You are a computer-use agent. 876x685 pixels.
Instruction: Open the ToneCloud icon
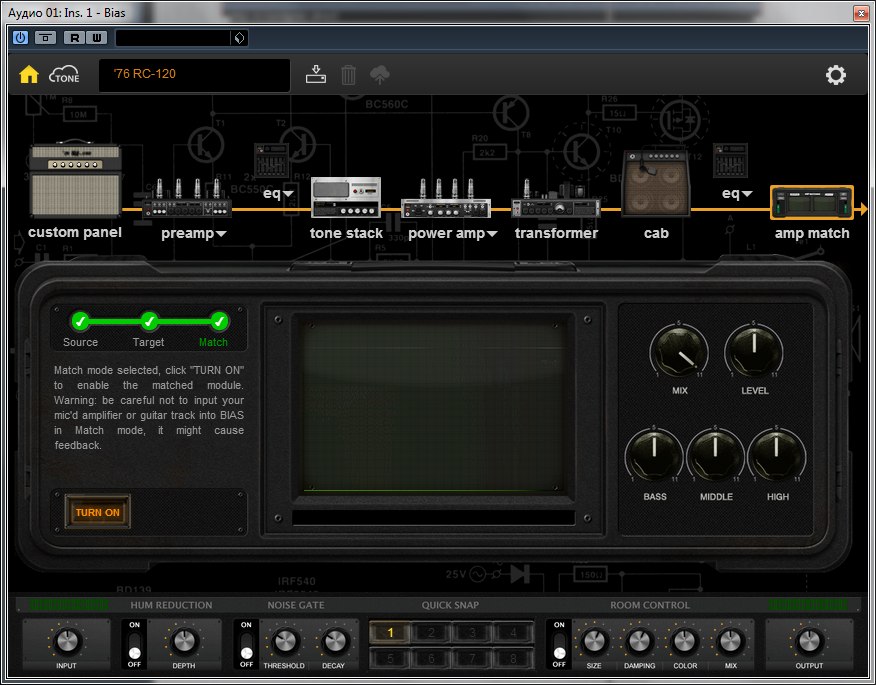[64, 75]
